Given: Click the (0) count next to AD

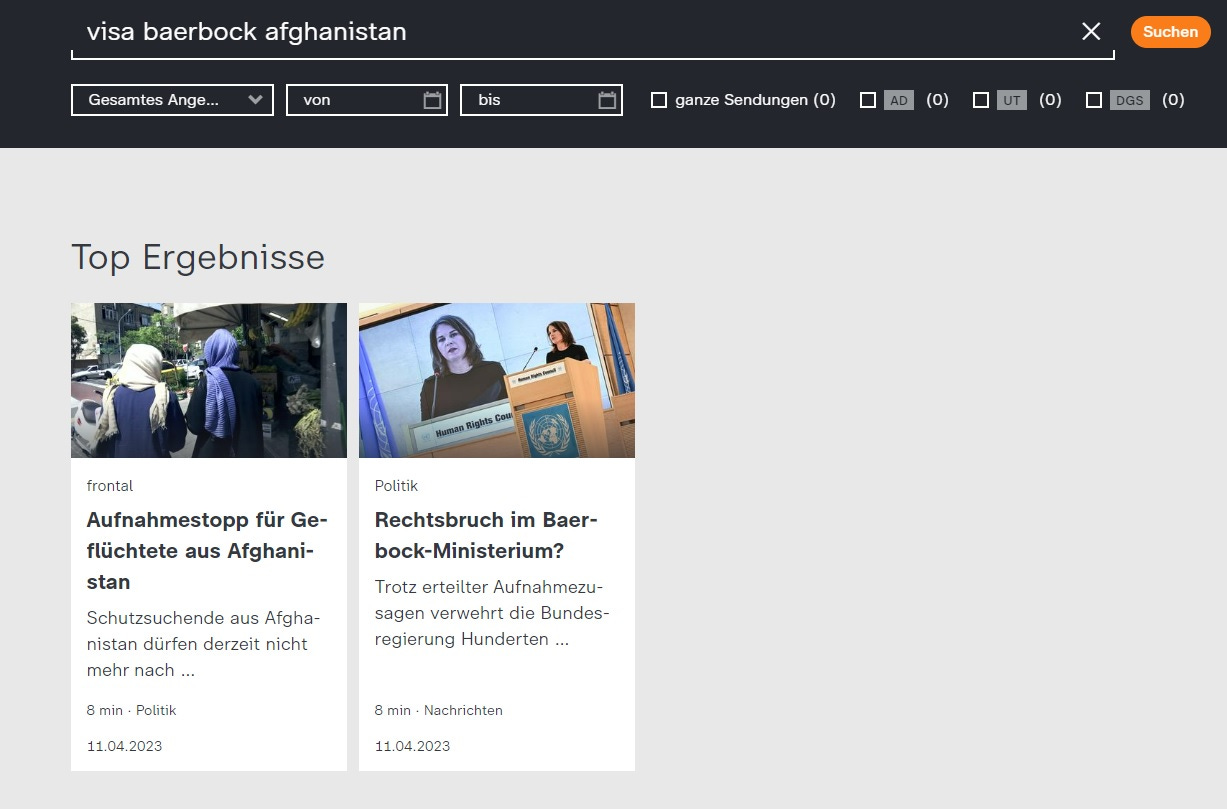Looking at the screenshot, I should [937, 100].
